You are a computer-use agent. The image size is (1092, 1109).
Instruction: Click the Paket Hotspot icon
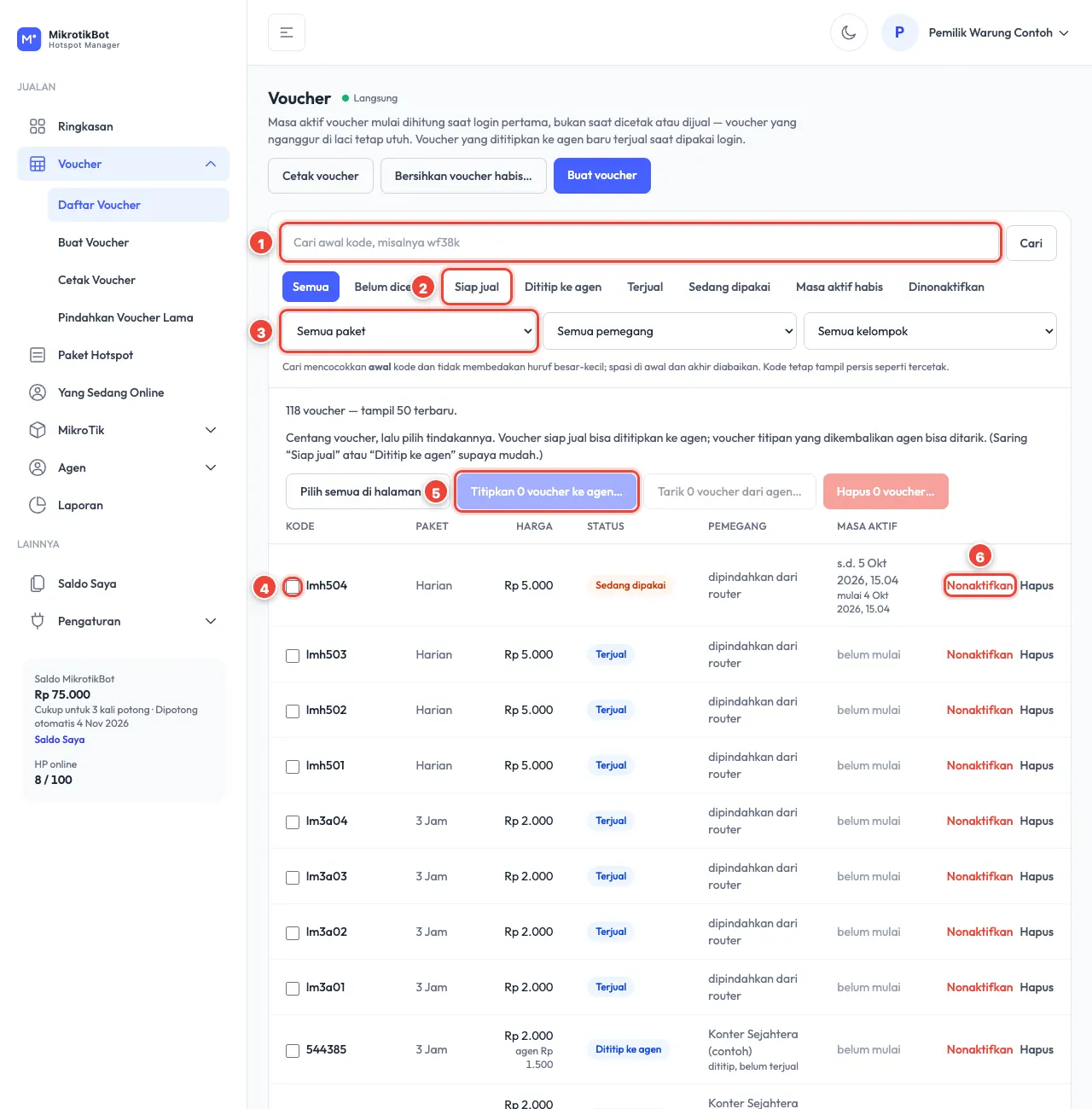38,355
